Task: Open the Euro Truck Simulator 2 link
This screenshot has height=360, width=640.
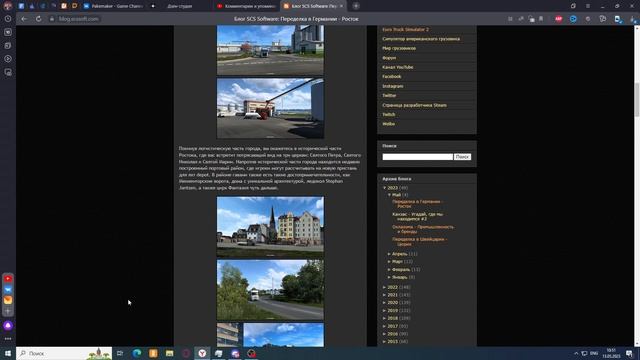Action: pyautogui.click(x=405, y=29)
